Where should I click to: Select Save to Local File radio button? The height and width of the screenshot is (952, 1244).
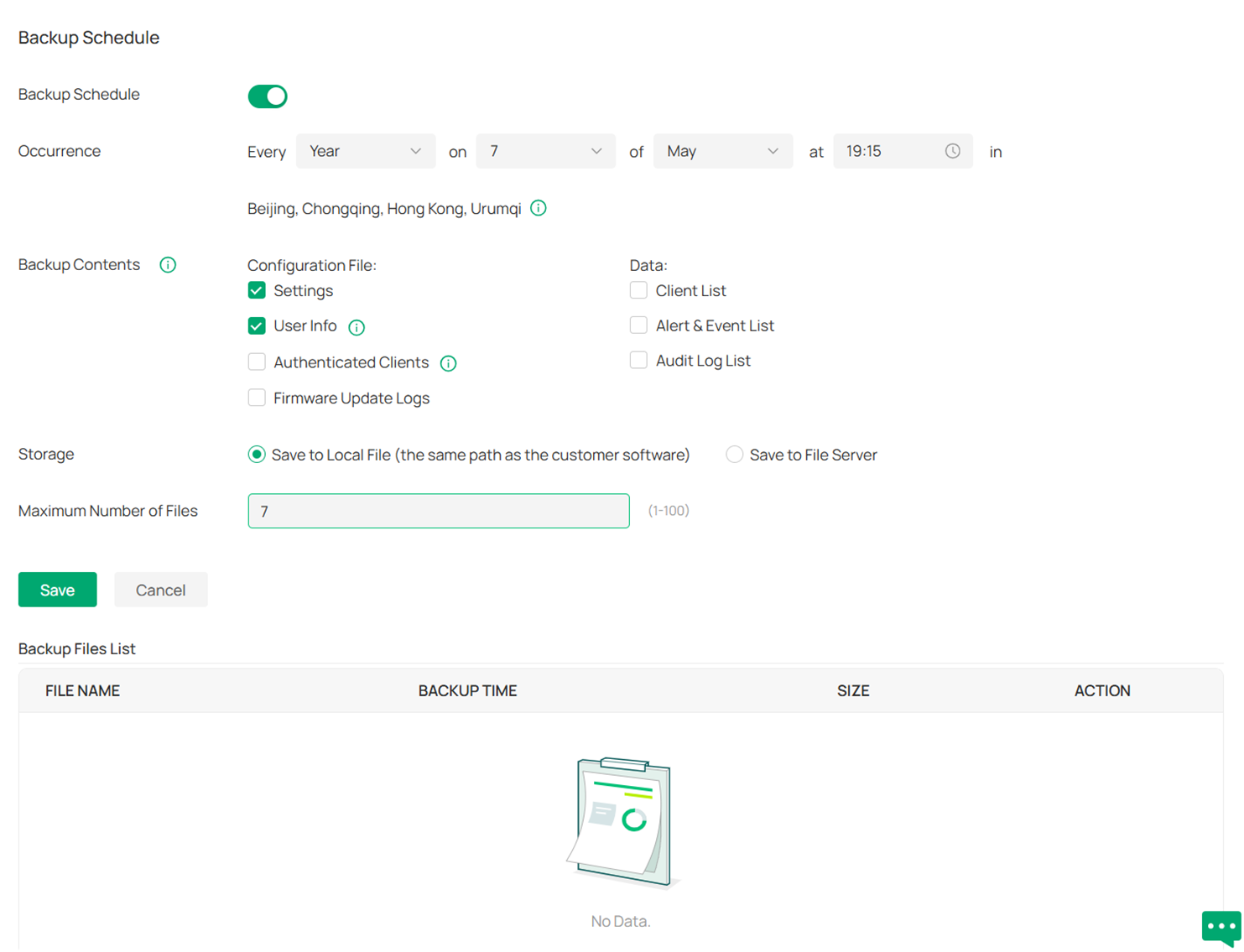(257, 455)
